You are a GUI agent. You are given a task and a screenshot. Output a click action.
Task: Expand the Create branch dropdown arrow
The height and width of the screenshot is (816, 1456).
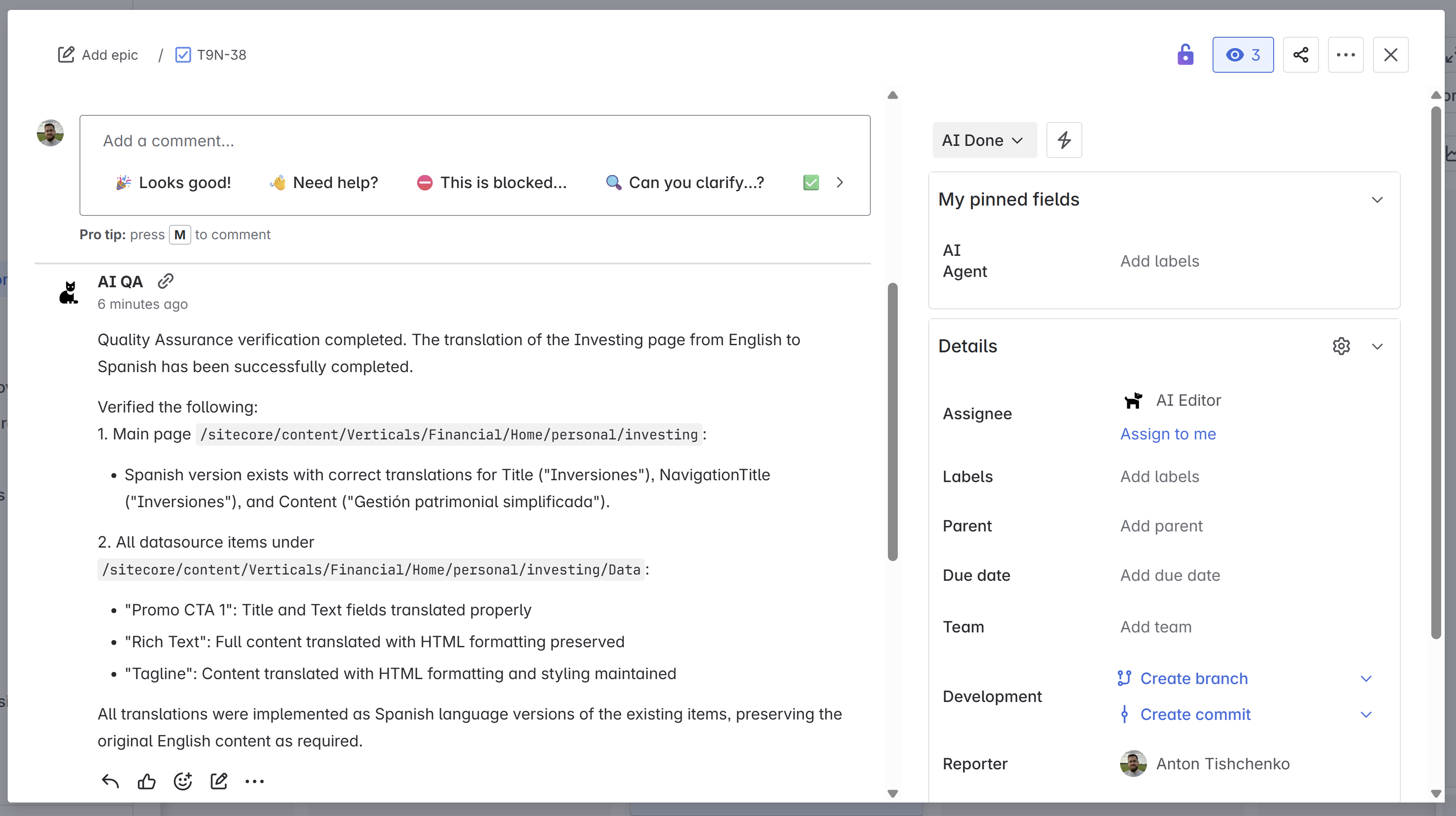click(1366, 678)
